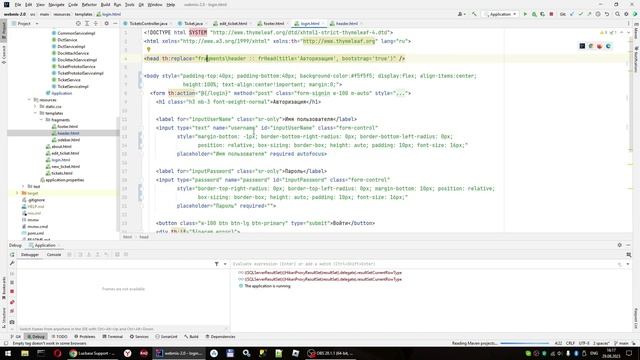The height and width of the screenshot is (360, 640).
Task: Rollback changes with undo arrow icon
Action: tap(607, 14)
